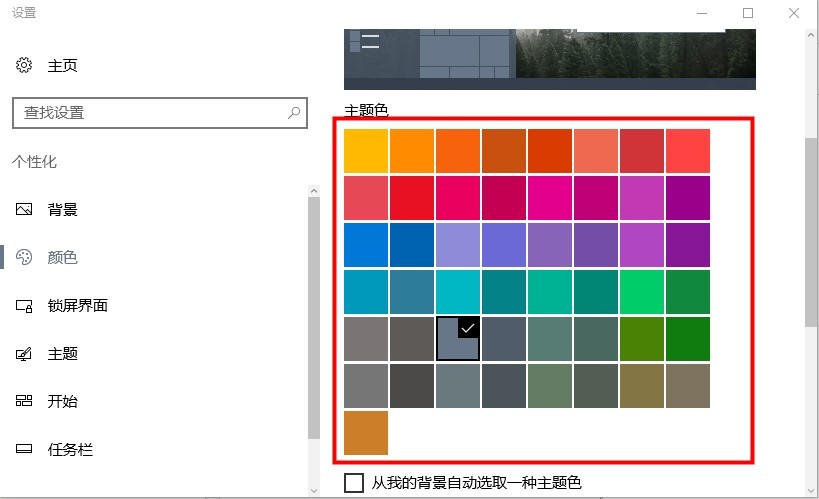Select the dark purple swatch ending second row

click(687, 198)
